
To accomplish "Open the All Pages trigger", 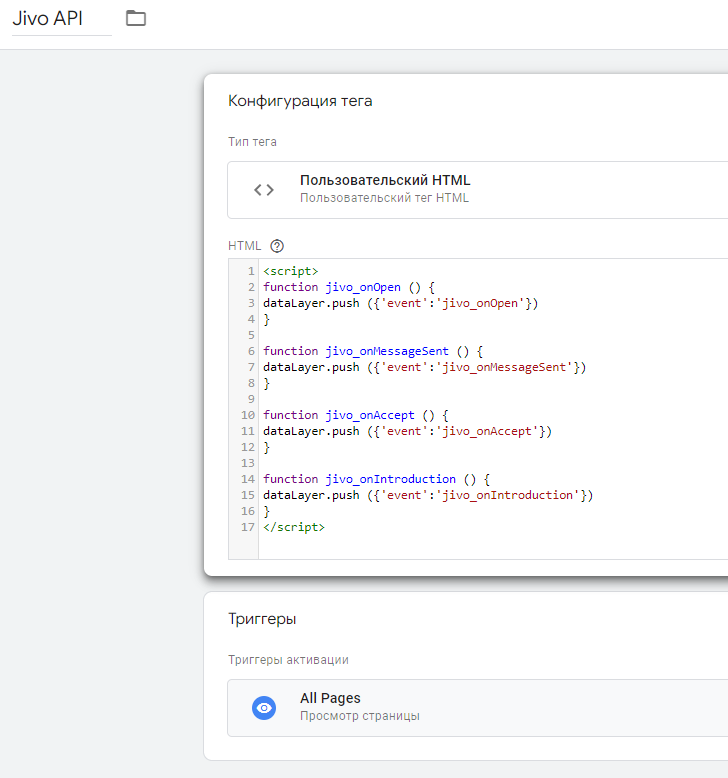I will coord(330,699).
